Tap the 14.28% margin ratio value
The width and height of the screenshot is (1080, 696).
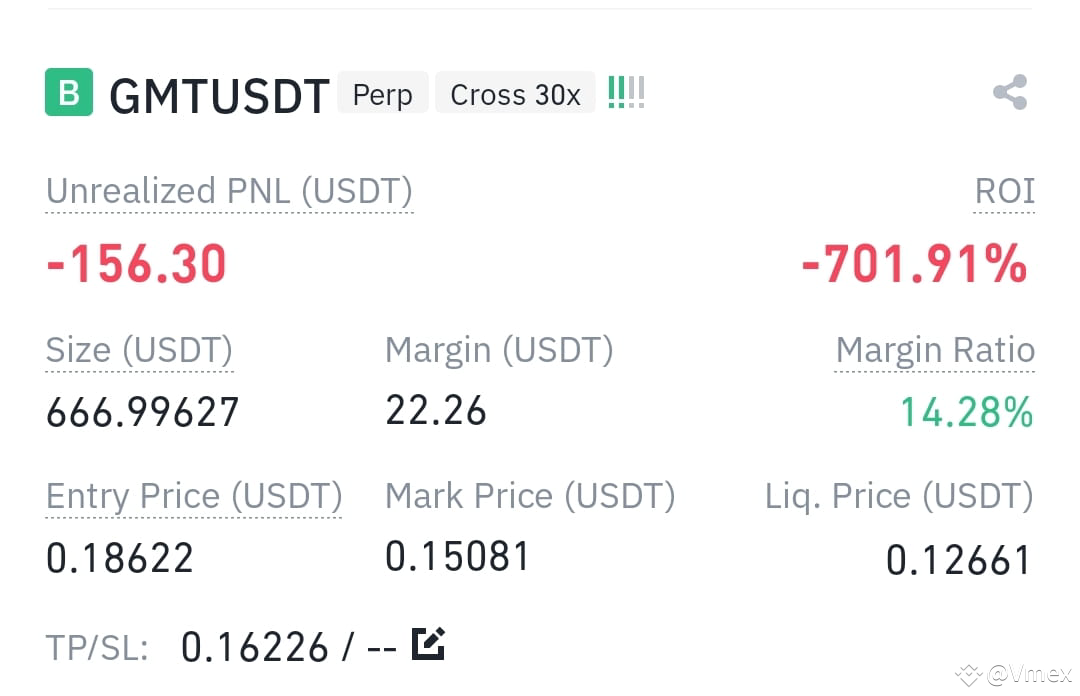click(x=966, y=412)
